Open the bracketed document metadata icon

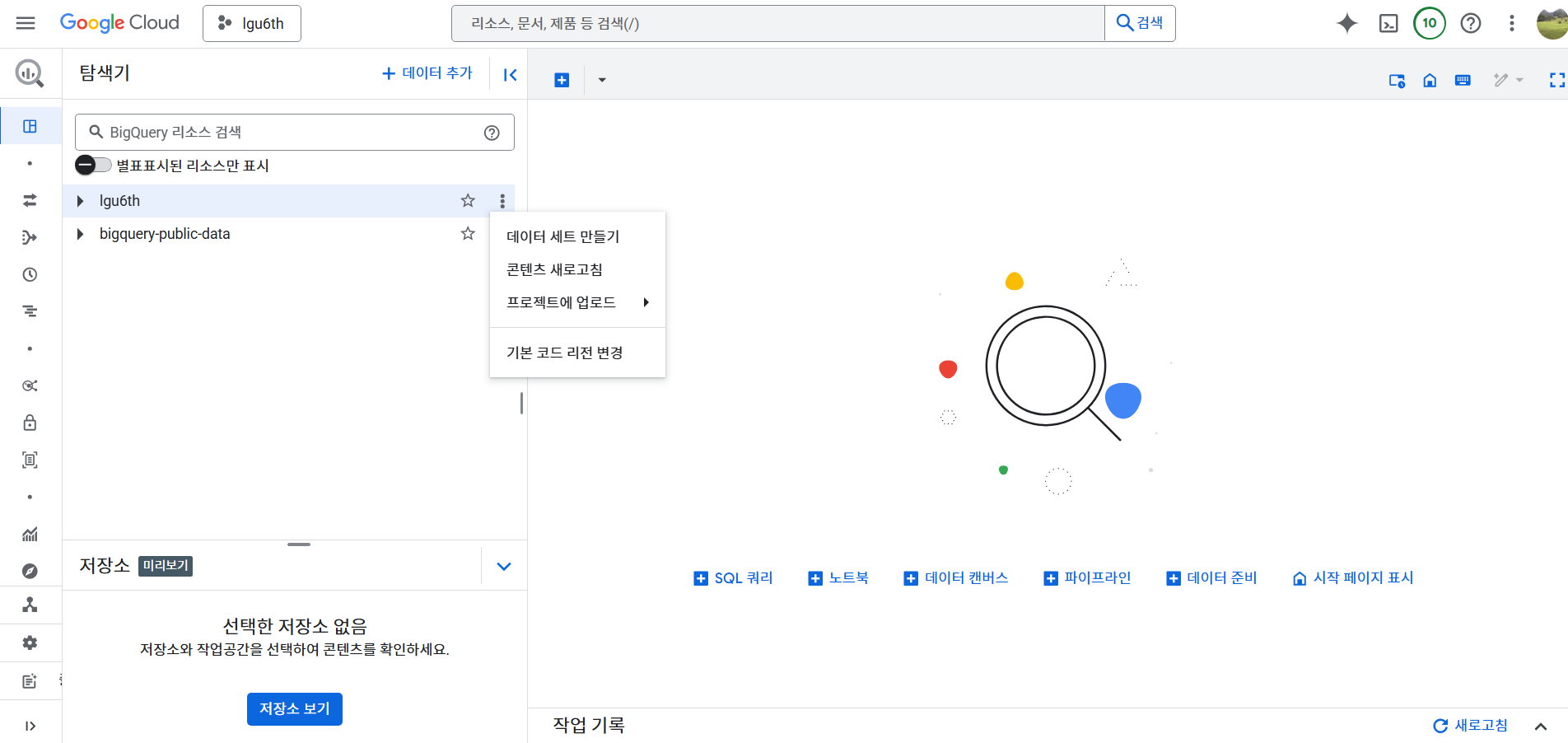tap(30, 460)
